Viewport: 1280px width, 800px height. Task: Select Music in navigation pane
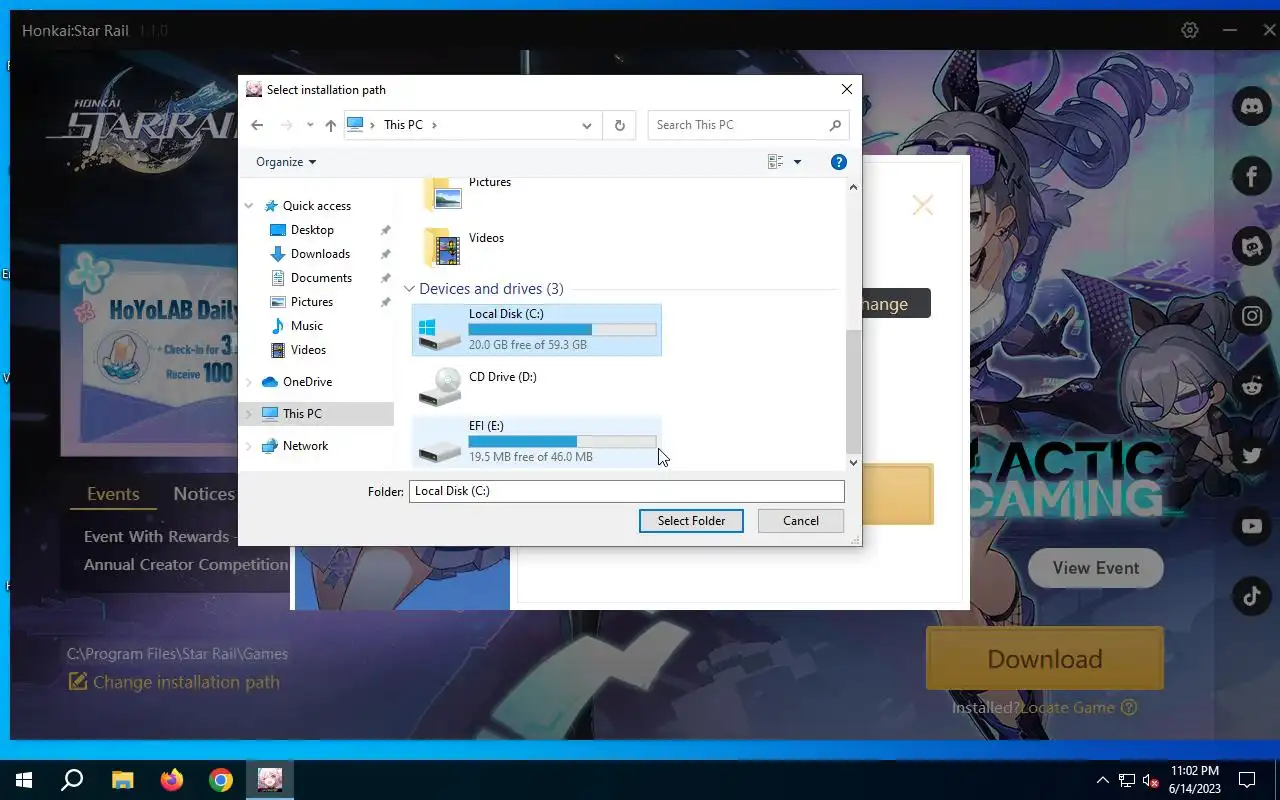click(306, 326)
